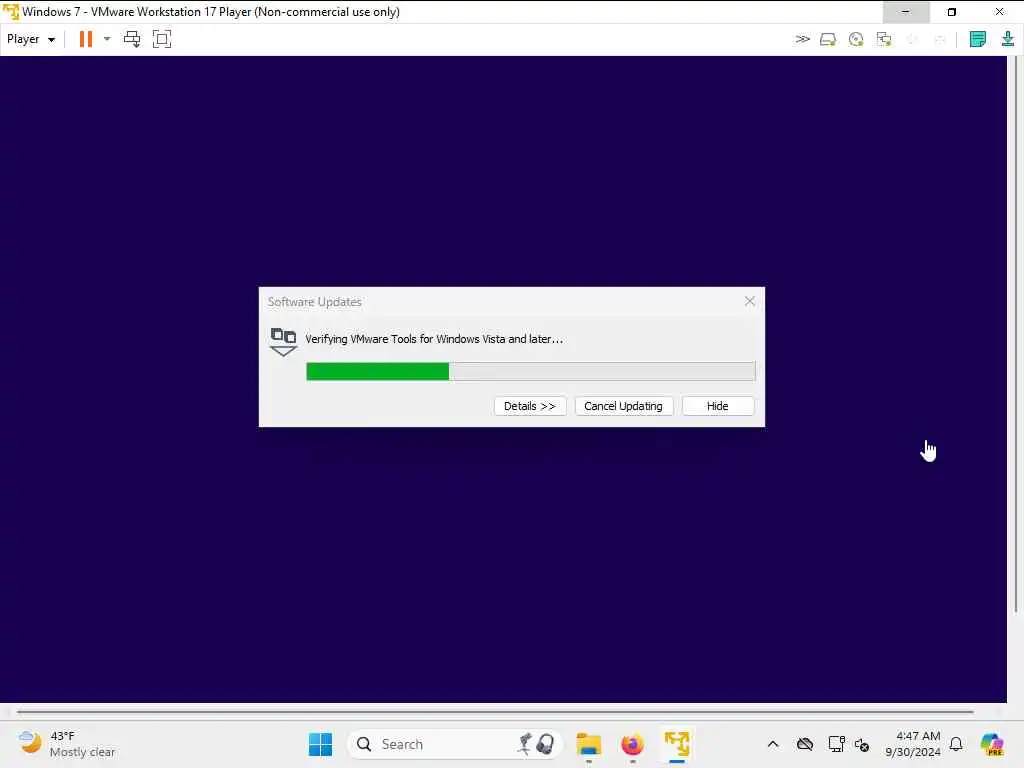Click Cancel Updating button

point(624,406)
